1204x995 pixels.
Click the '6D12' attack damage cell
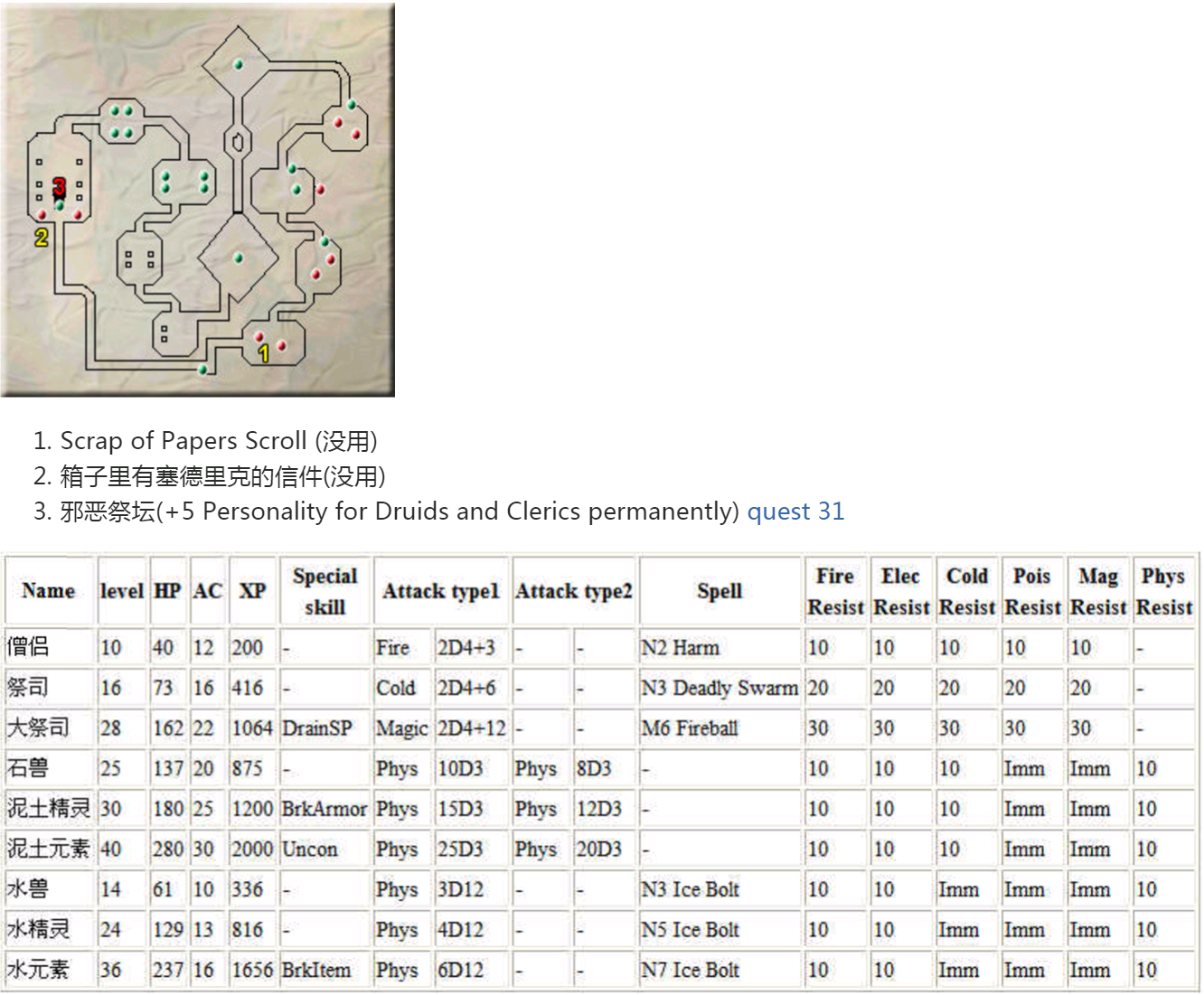[x=472, y=970]
